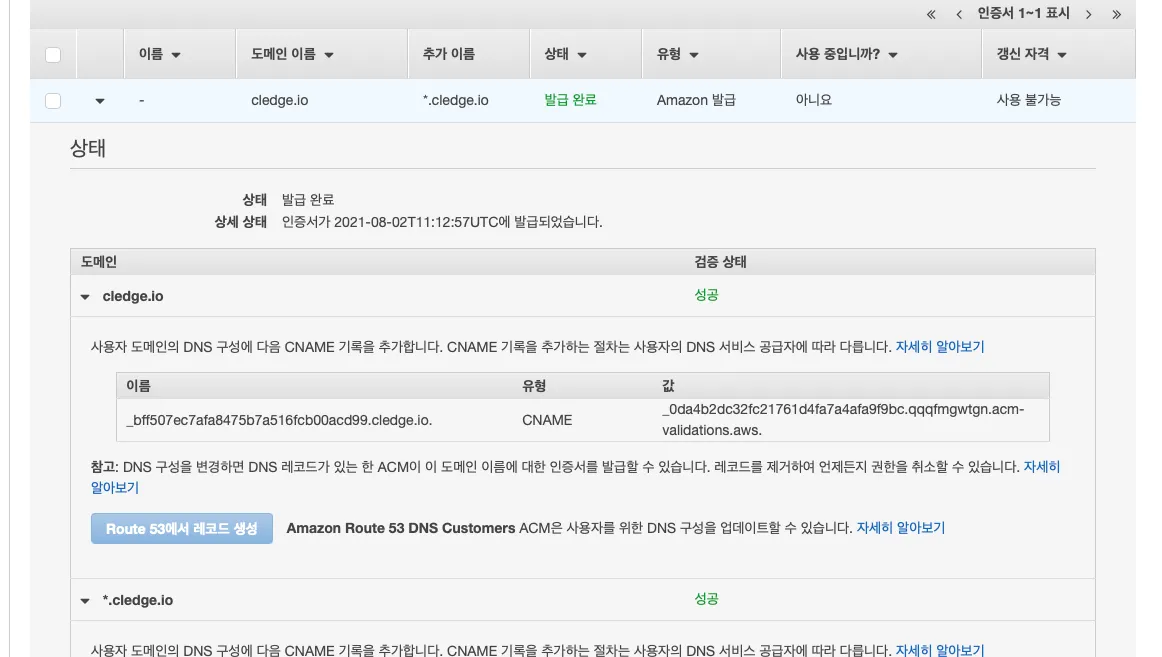Viewport: 1162px width, 657px height.
Task: Select the cledge.io certificate row checkbox
Action: pos(53,100)
